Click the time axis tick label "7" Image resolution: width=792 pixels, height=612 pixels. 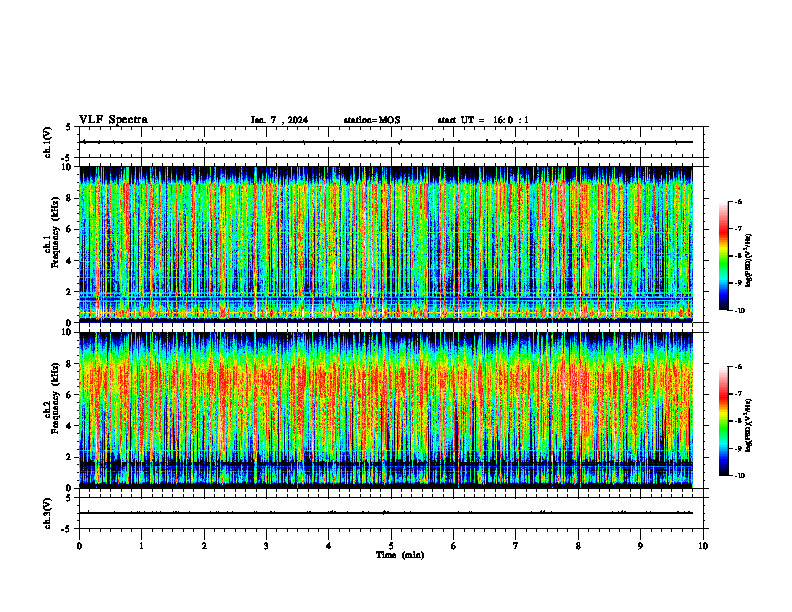pyautogui.click(x=516, y=546)
